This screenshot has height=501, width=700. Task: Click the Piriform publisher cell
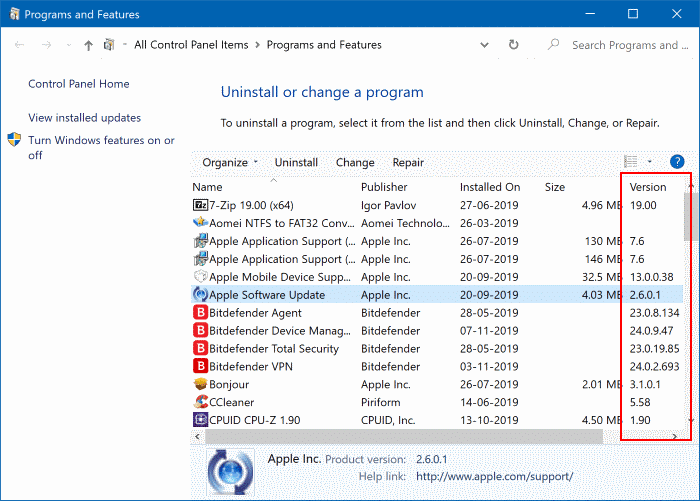(x=380, y=402)
